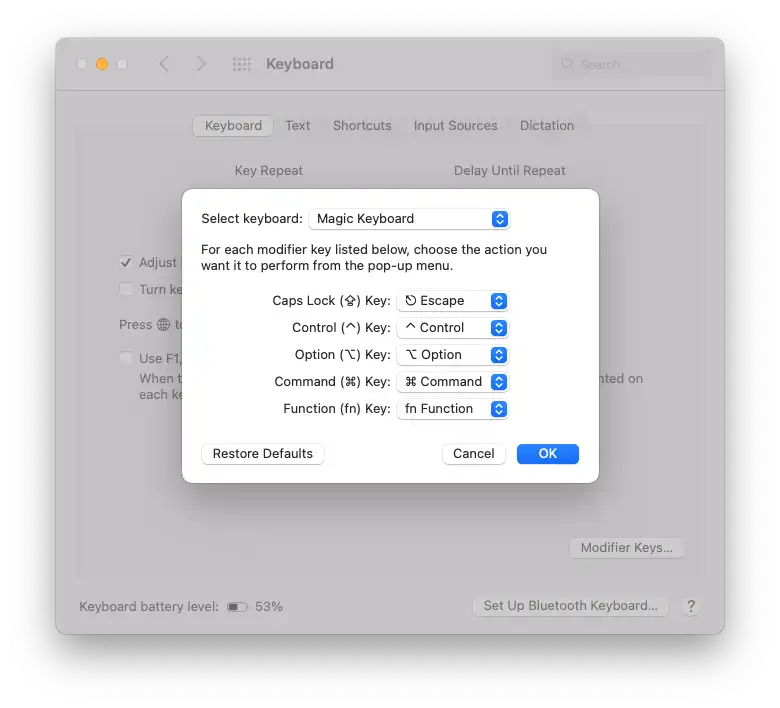Click the search magnifier icon
The width and height of the screenshot is (780, 708).
tap(567, 64)
